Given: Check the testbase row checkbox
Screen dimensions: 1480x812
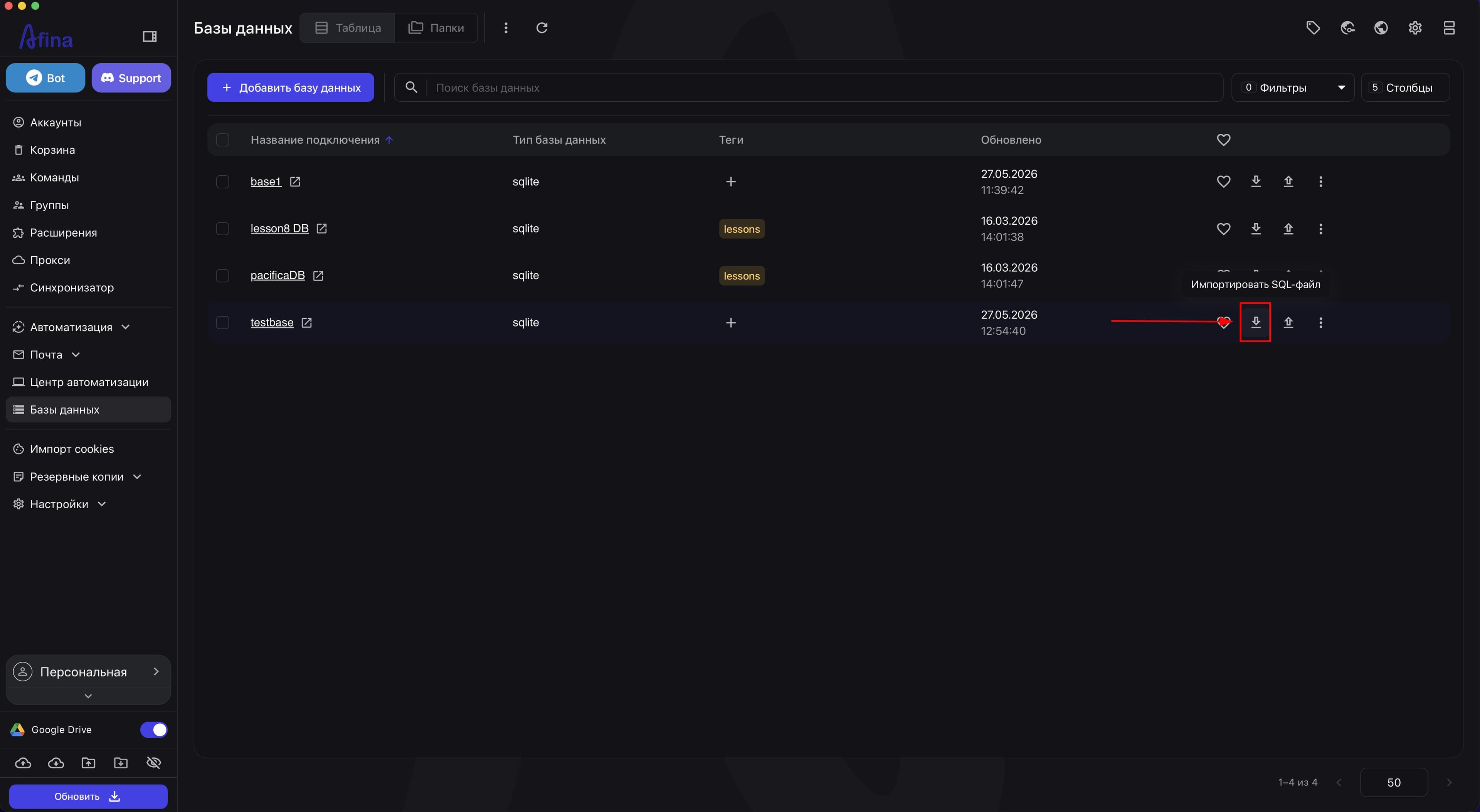Looking at the screenshot, I should [x=222, y=323].
